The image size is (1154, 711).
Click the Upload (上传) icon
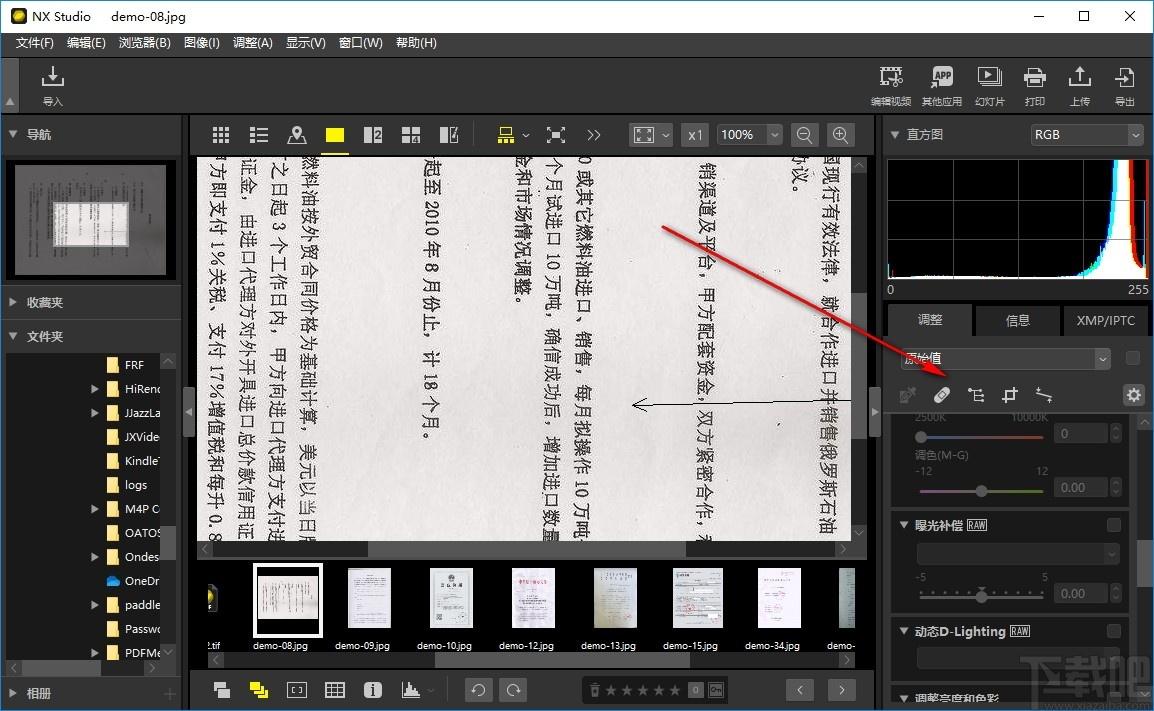click(x=1080, y=85)
